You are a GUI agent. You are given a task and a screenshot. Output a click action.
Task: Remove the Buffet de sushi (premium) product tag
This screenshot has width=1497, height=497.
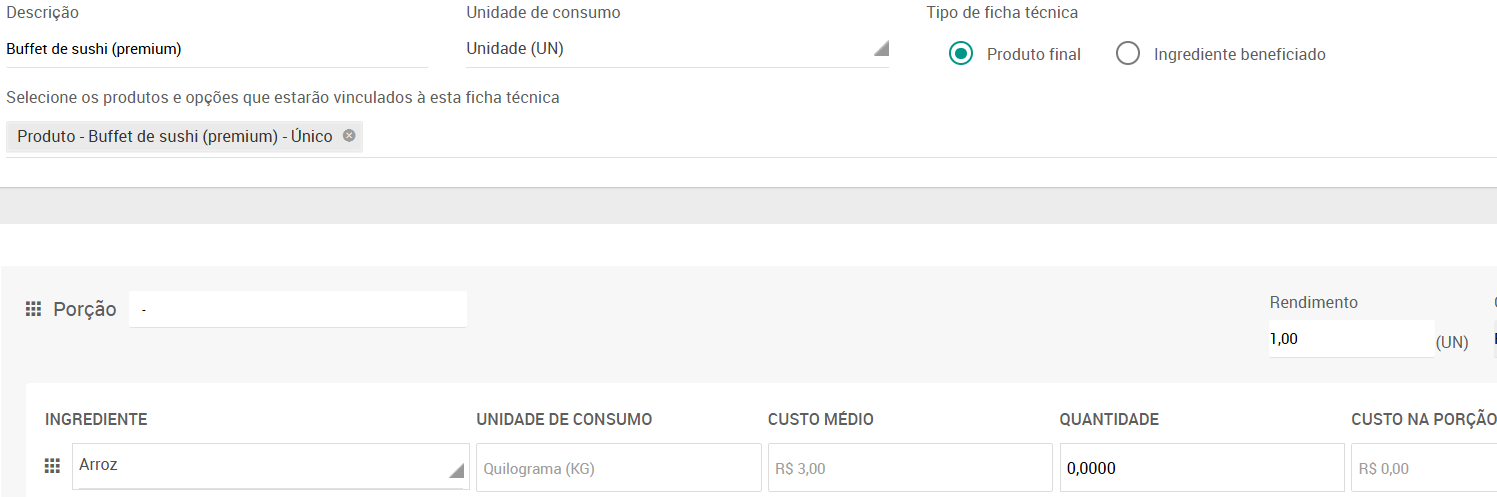pyautogui.click(x=349, y=136)
